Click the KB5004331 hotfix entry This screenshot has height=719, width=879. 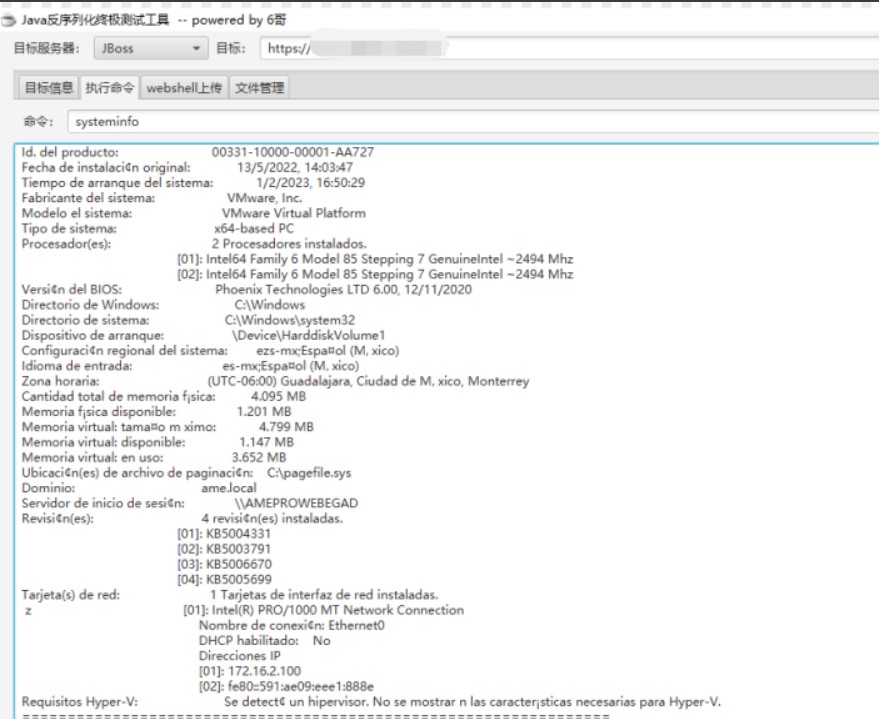pos(224,534)
